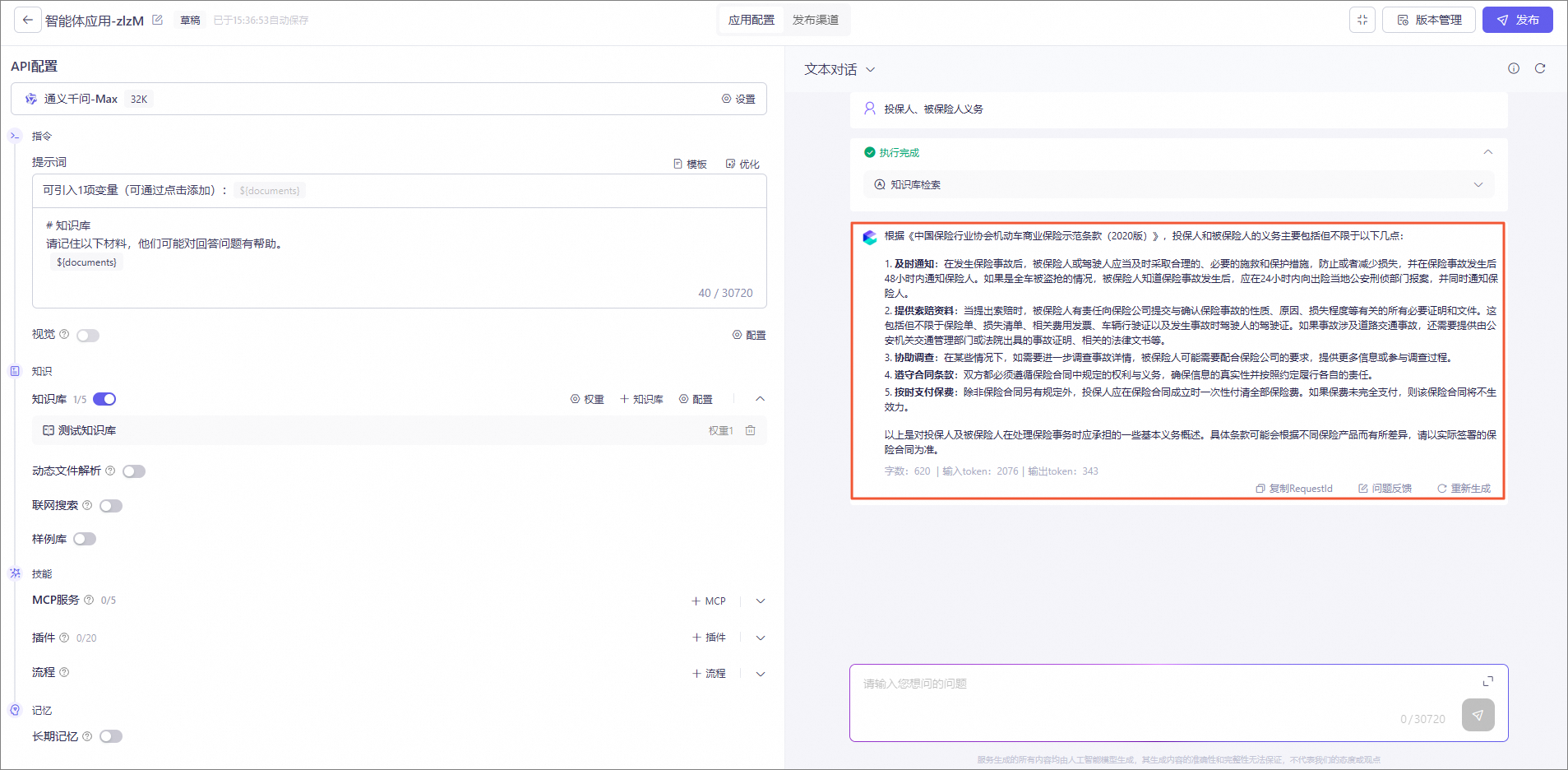The width and height of the screenshot is (1568, 770).
Task: Enable the 样例库 switch
Action: (x=85, y=539)
